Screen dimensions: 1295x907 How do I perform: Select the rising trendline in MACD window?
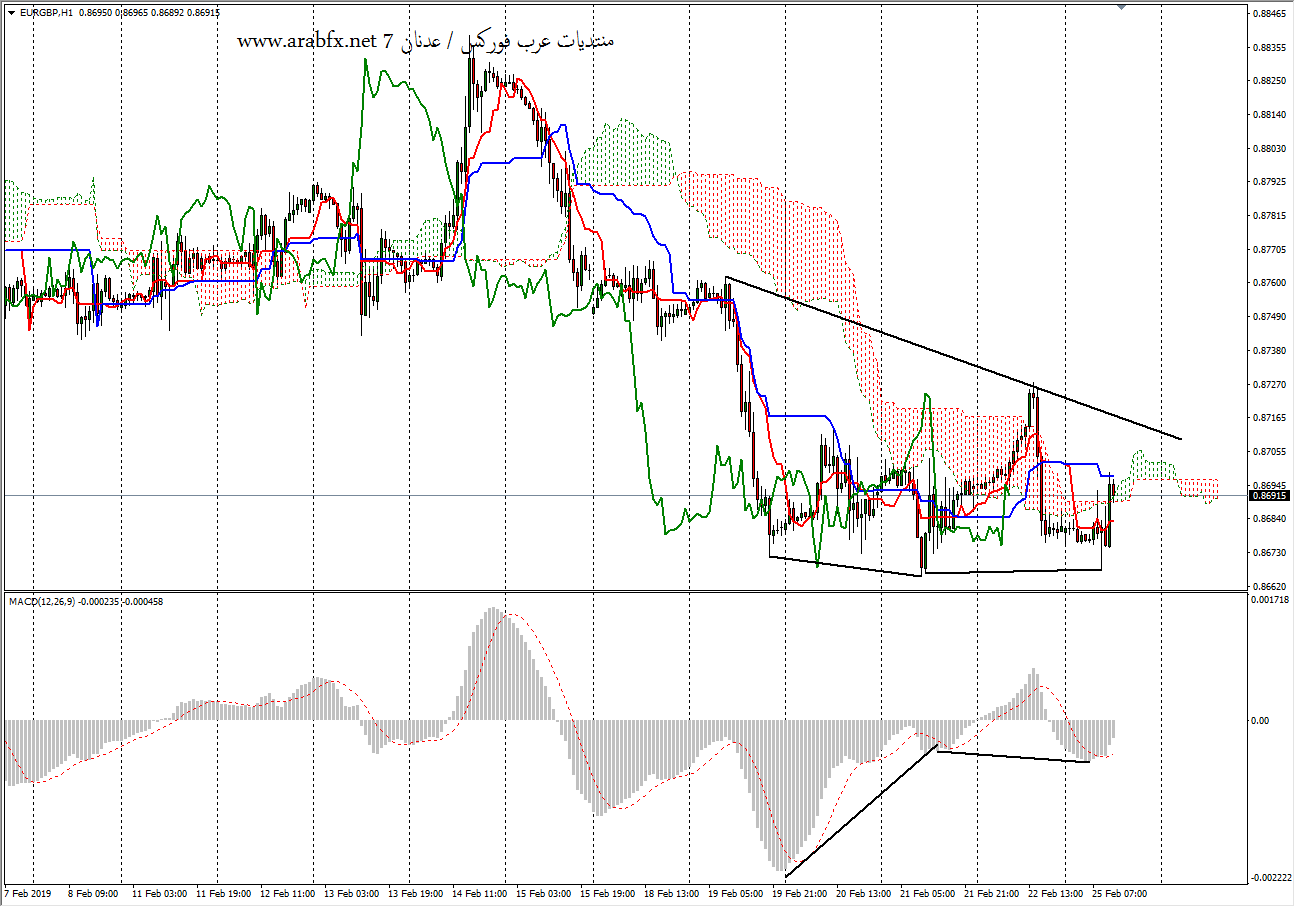tap(861, 811)
